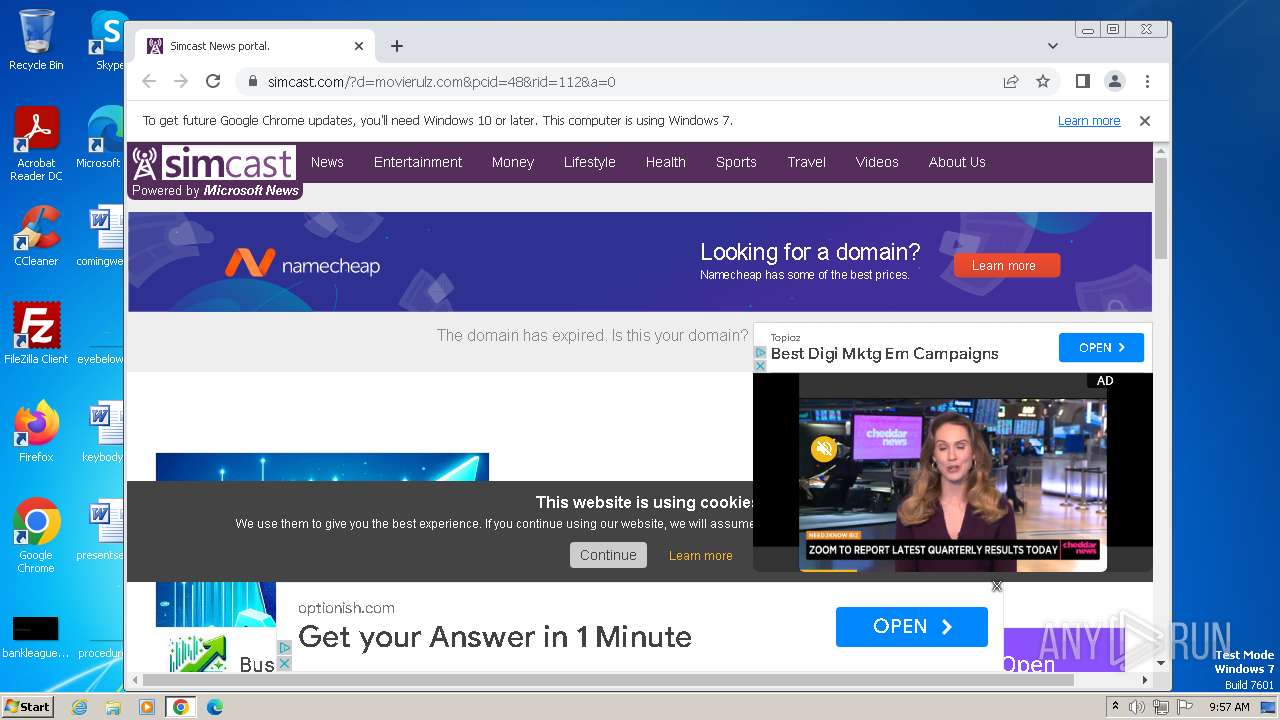Viewport: 1280px width, 720px height.
Task: Open the Sports section
Action: (x=736, y=162)
